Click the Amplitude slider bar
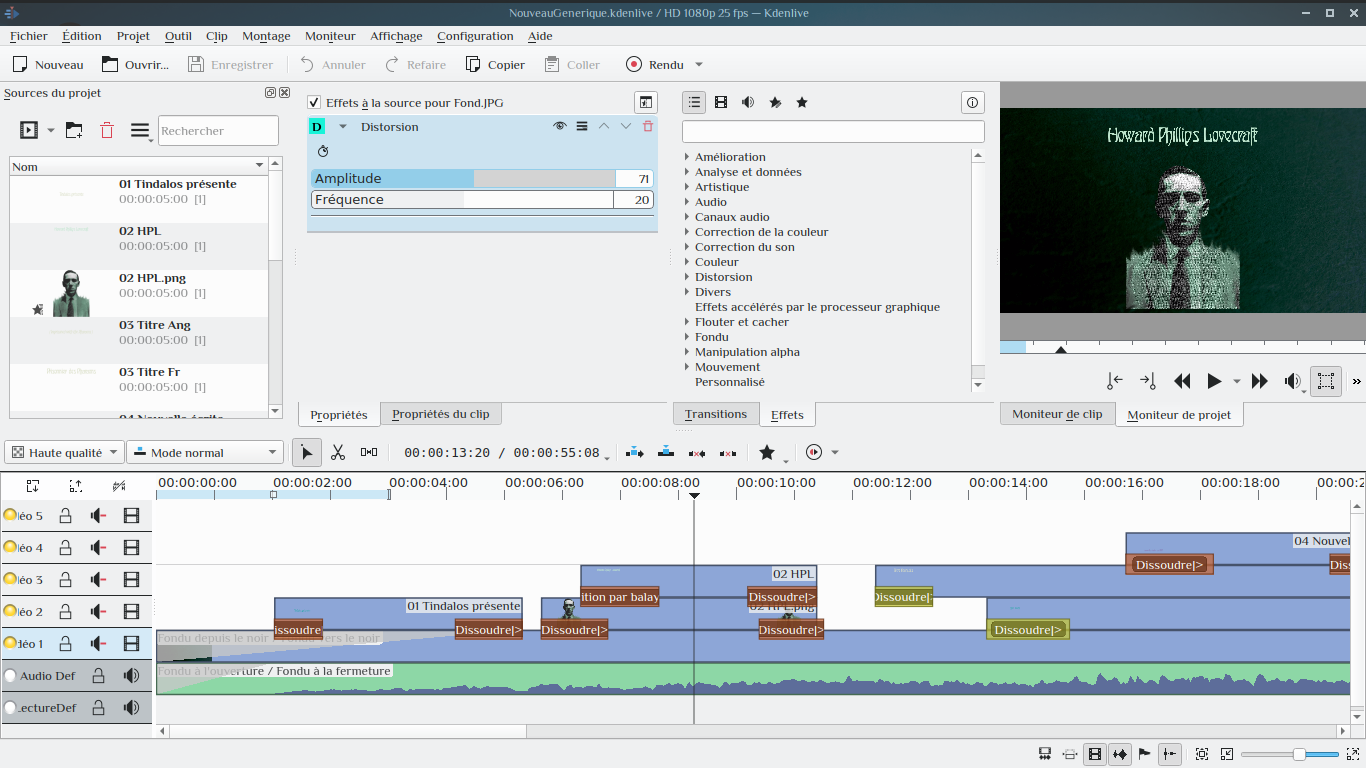1366x768 pixels. click(463, 178)
